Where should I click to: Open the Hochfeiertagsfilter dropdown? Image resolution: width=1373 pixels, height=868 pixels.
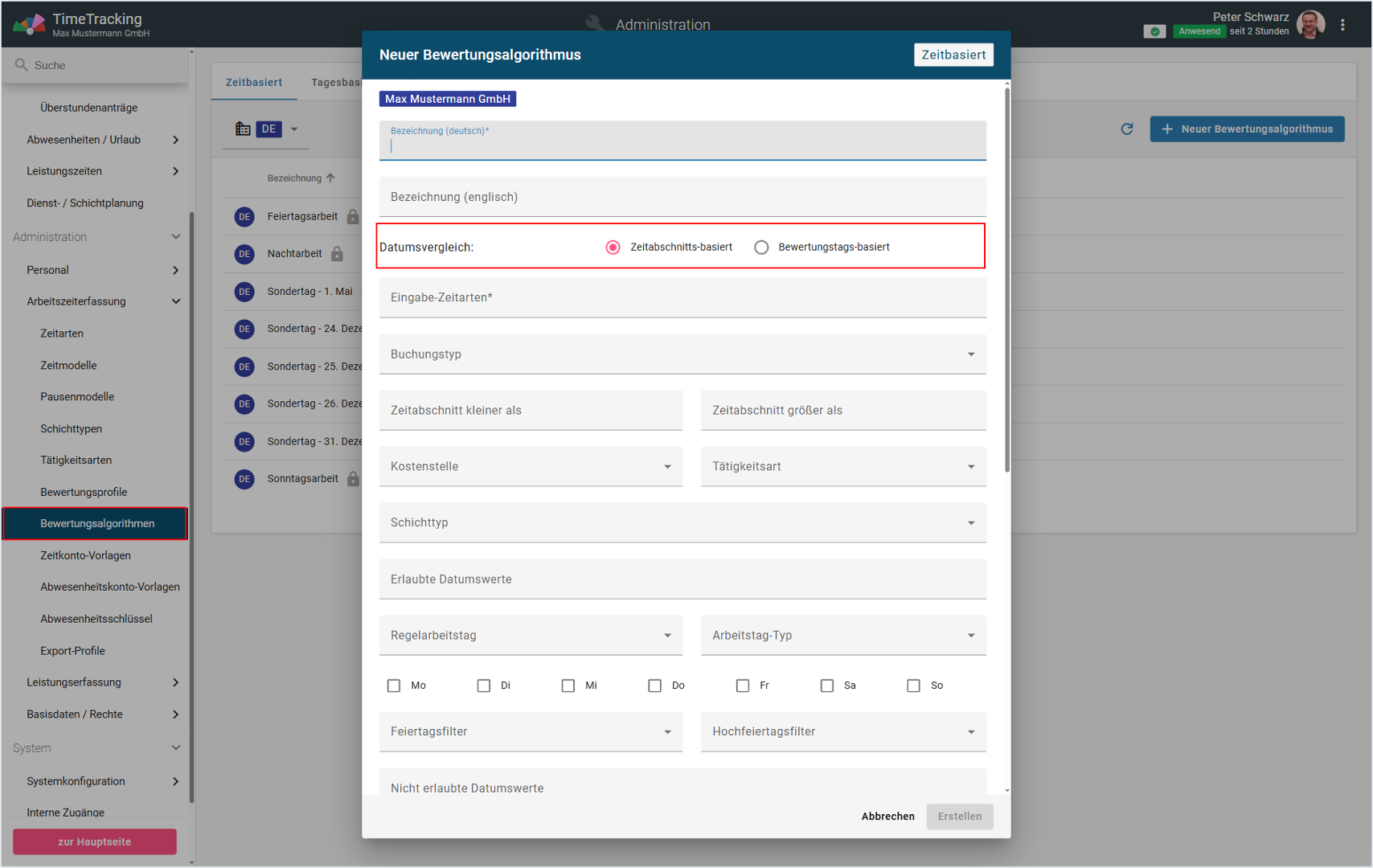coord(842,732)
